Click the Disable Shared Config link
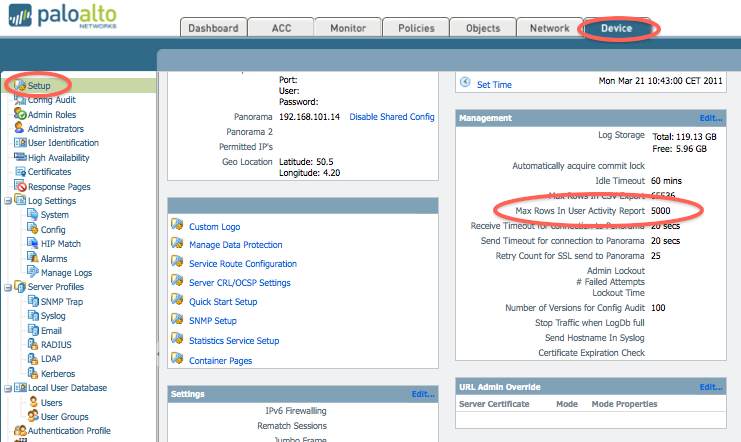The image size is (741, 442). pyautogui.click(x=392, y=117)
